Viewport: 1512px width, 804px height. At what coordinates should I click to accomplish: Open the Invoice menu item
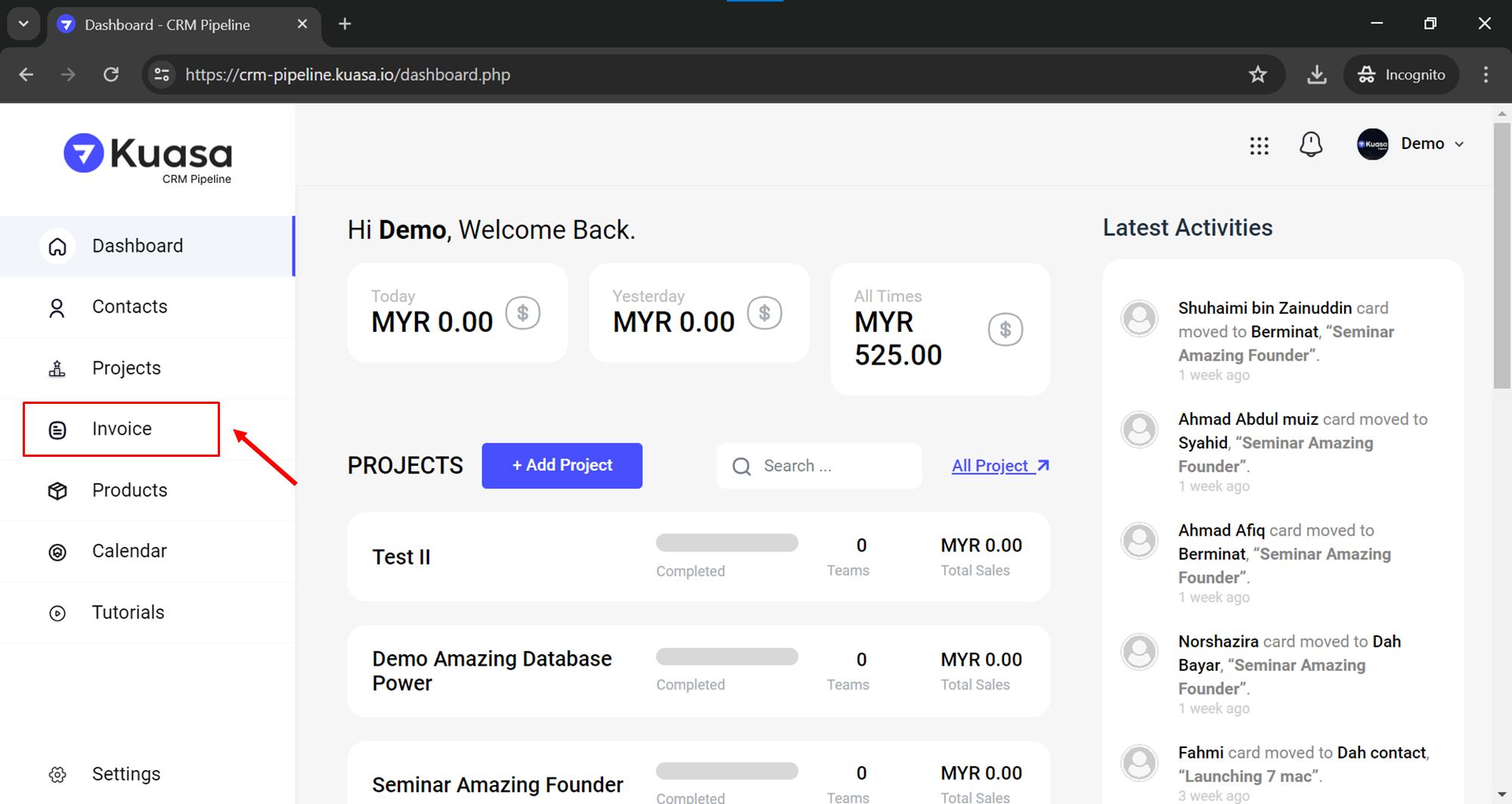coord(122,429)
